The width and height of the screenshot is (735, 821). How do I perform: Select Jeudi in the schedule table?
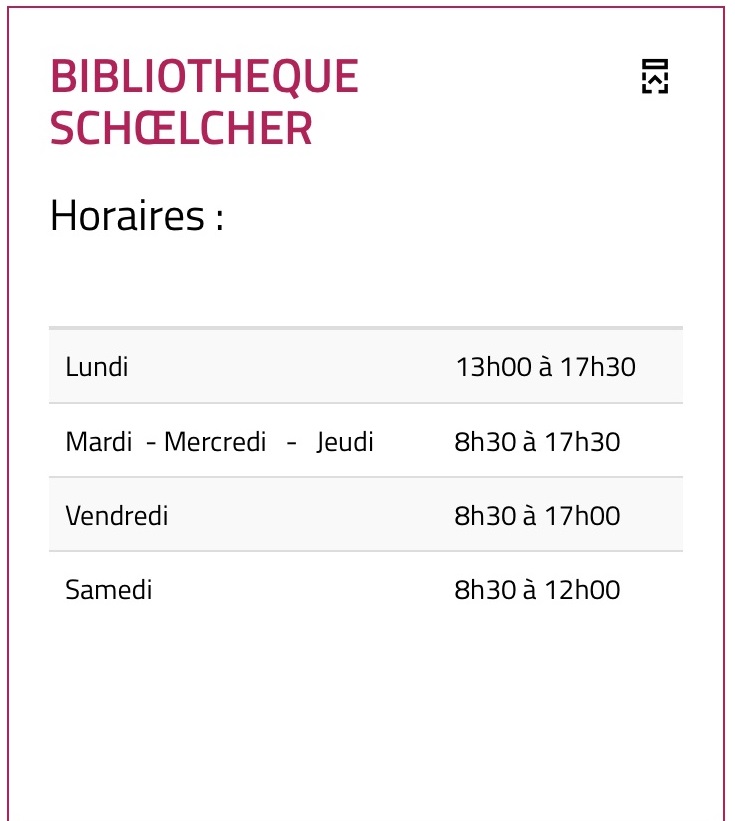pyautogui.click(x=344, y=441)
